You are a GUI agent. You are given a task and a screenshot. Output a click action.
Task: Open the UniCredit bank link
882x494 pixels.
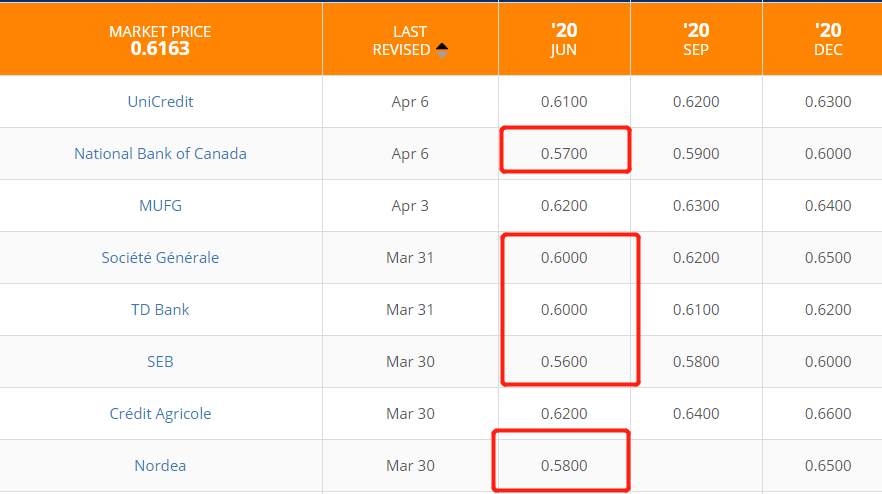(160, 101)
